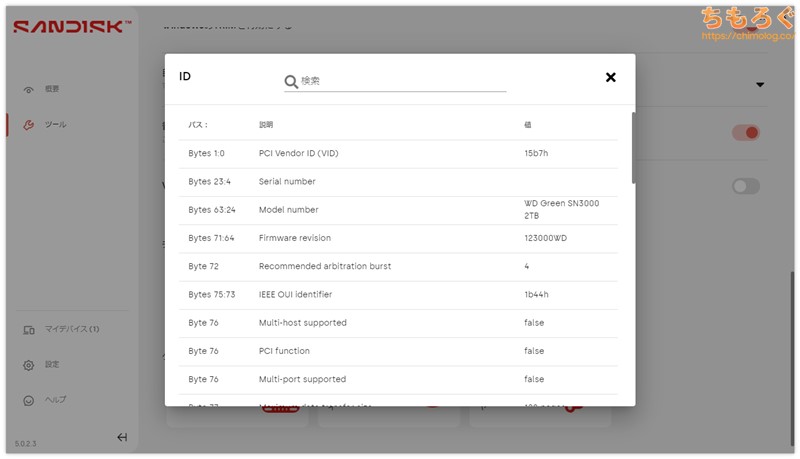800x459 pixels.
Task: Expand the dropdown arrow behind the dialog
Action: [760, 85]
